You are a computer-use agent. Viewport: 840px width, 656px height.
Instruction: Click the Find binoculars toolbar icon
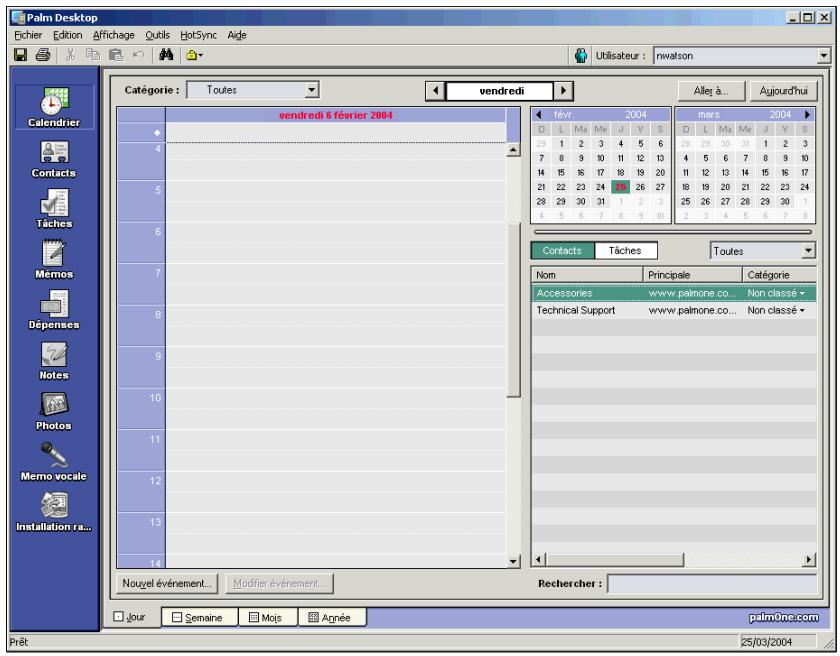pos(166,55)
